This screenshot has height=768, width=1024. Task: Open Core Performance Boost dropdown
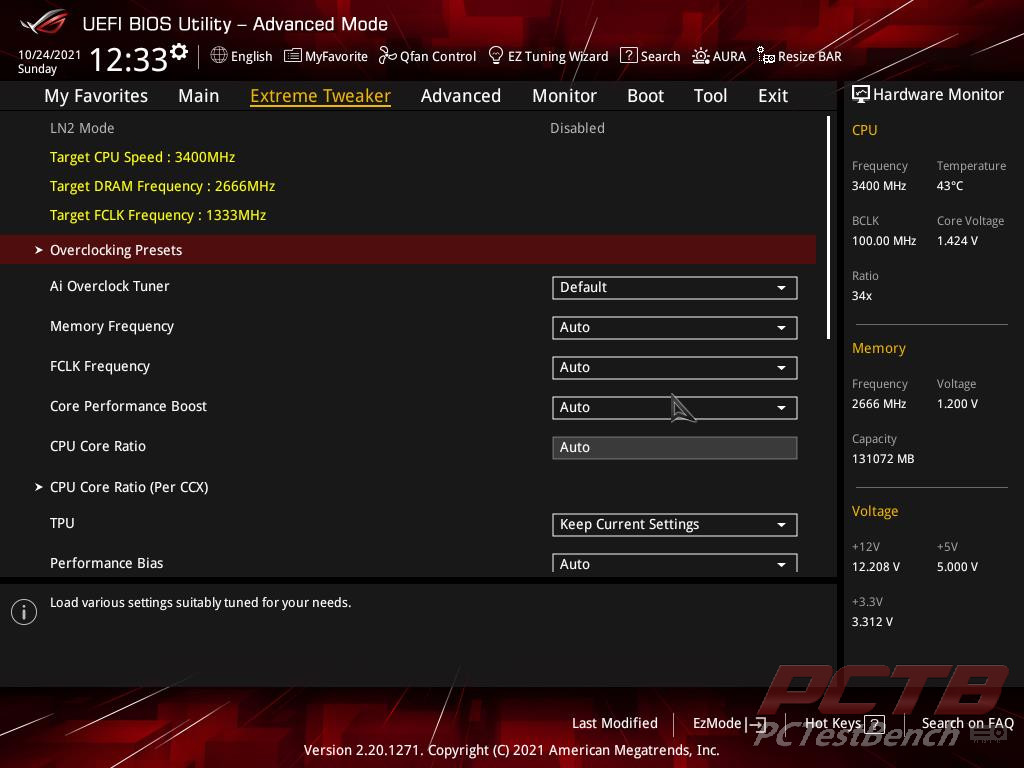(675, 408)
